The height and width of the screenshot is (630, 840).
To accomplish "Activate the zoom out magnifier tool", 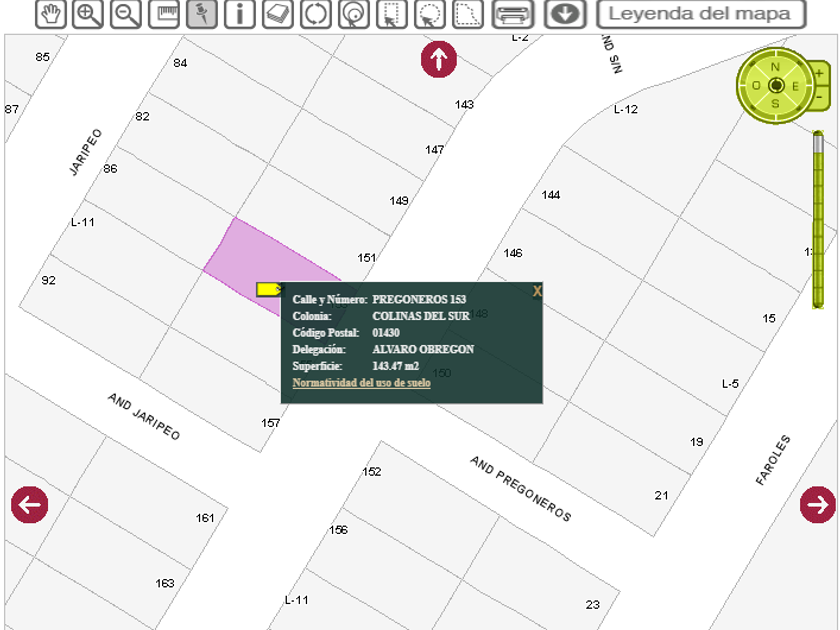I will coord(126,13).
